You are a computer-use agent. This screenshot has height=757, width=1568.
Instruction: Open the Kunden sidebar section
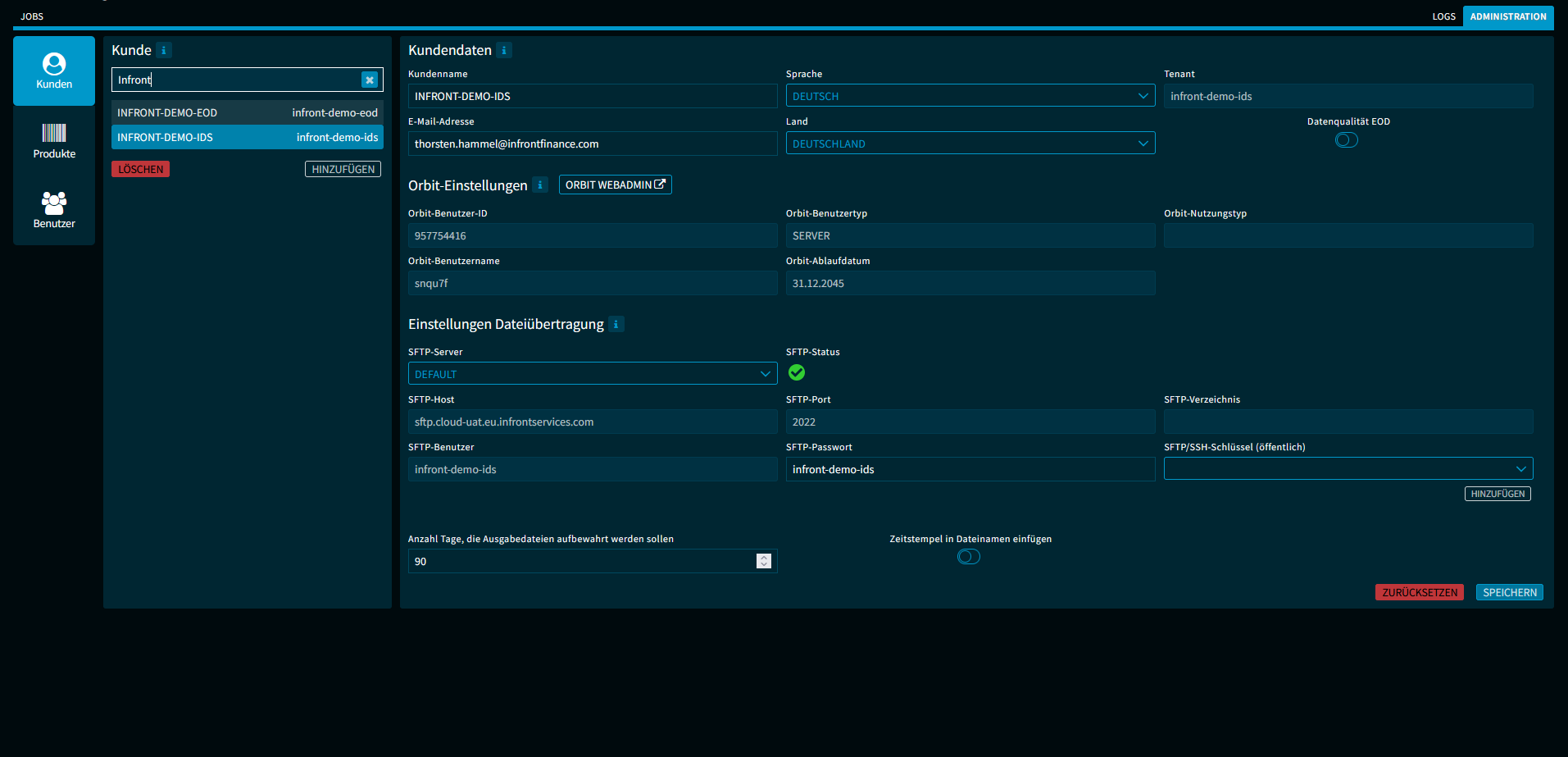54,71
